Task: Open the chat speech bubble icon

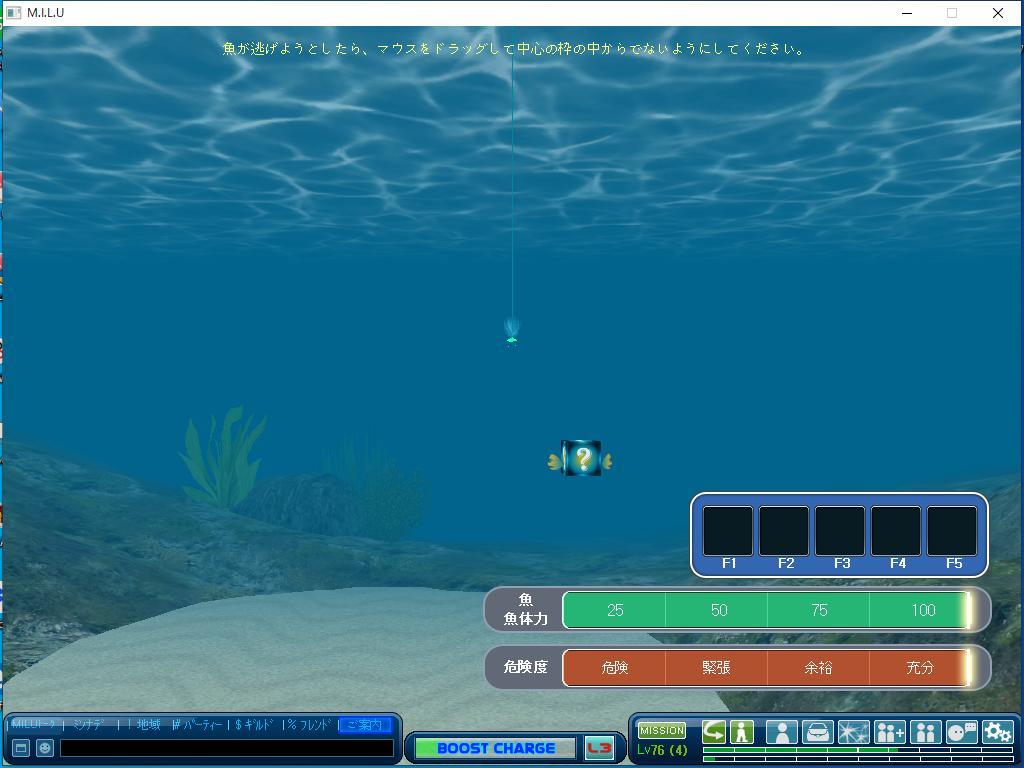Action: coord(961,733)
